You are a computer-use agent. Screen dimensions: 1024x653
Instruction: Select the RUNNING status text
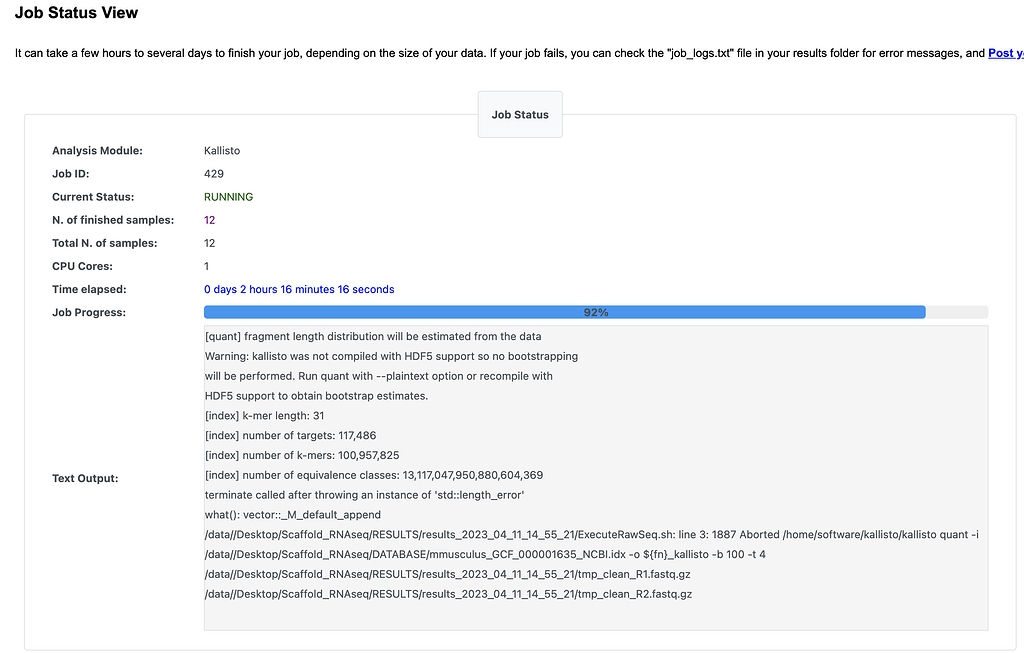228,196
